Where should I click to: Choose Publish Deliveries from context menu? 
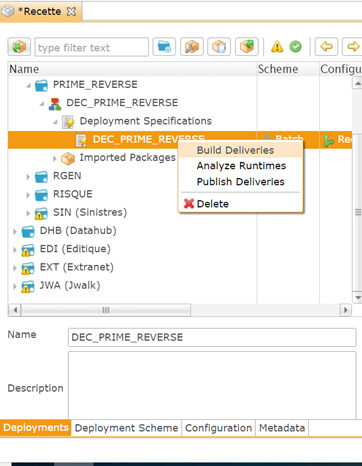tap(240, 182)
